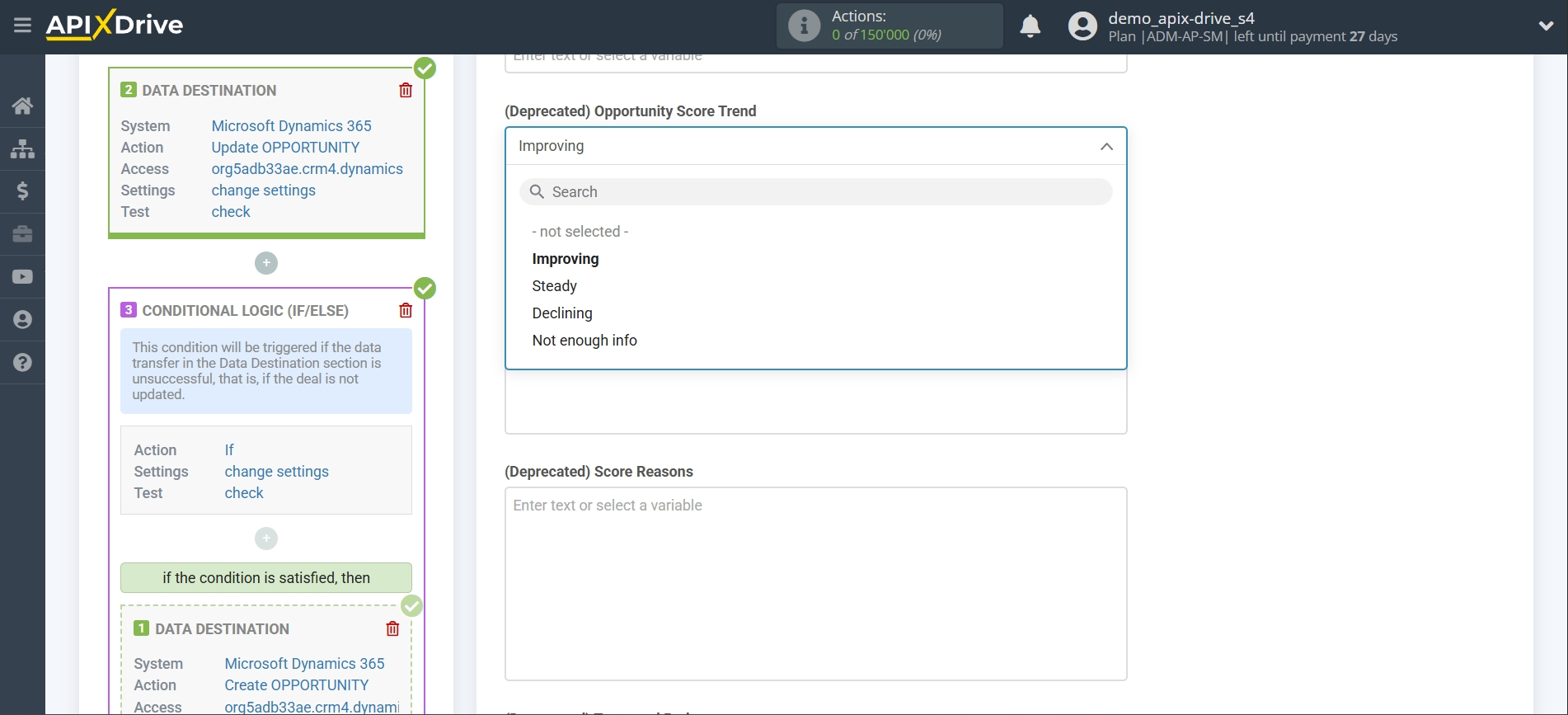Add a step after Data Destination 2

(266, 263)
